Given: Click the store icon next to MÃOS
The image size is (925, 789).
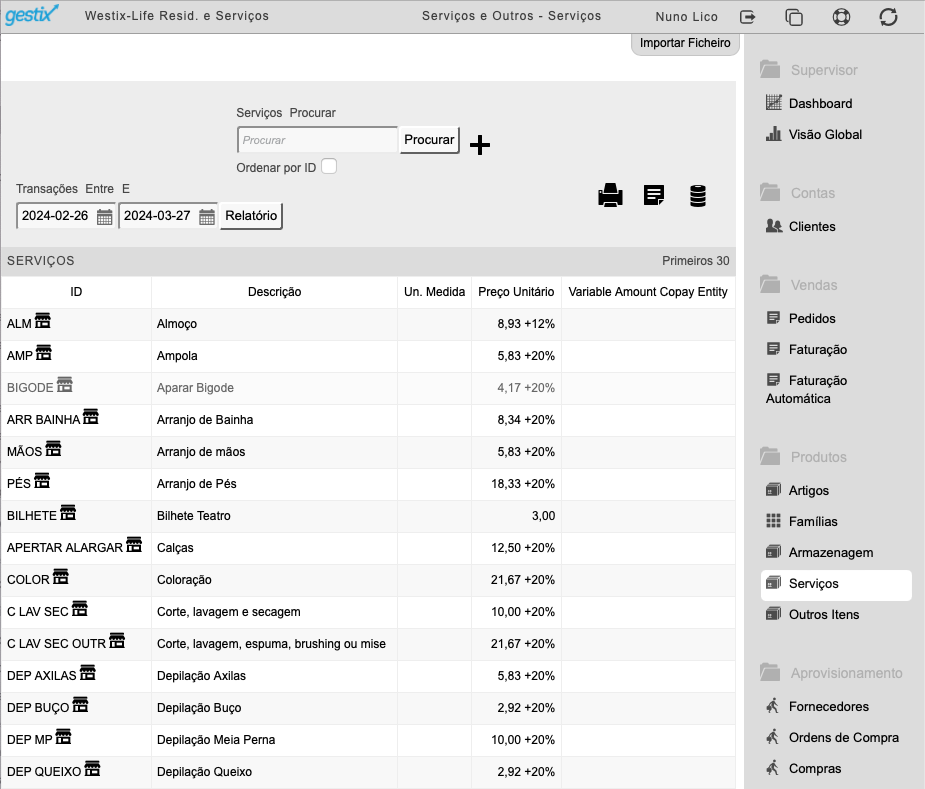Looking at the screenshot, I should (x=53, y=448).
